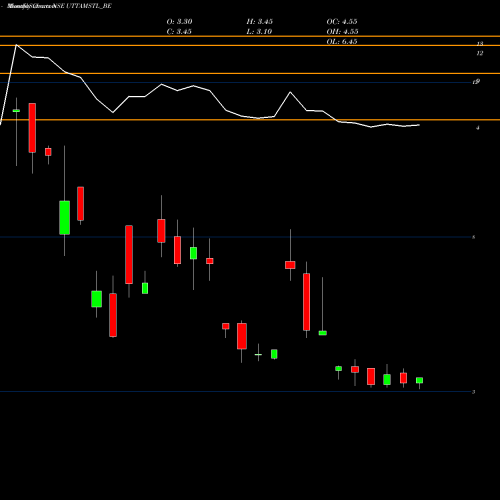Viewport: 500px width, 500px height.
Task: Click the "OC: 4.55" readout
Action: point(342,22)
